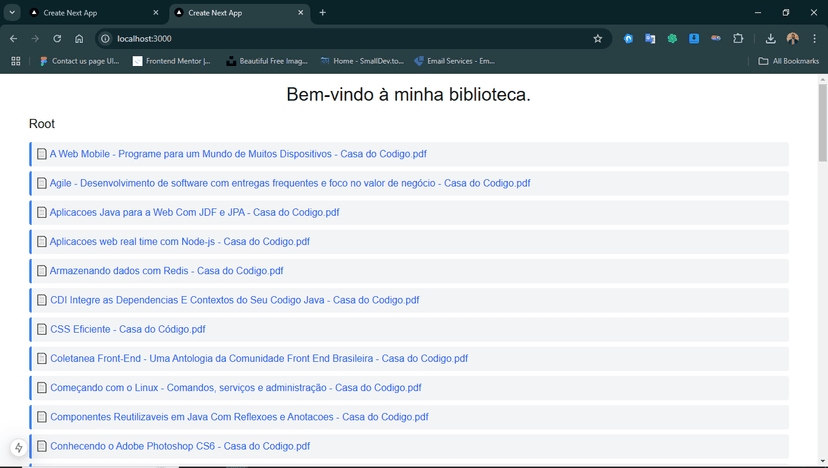Open the Extensions puzzle menu
This screenshot has height=468, width=828.
click(x=738, y=39)
